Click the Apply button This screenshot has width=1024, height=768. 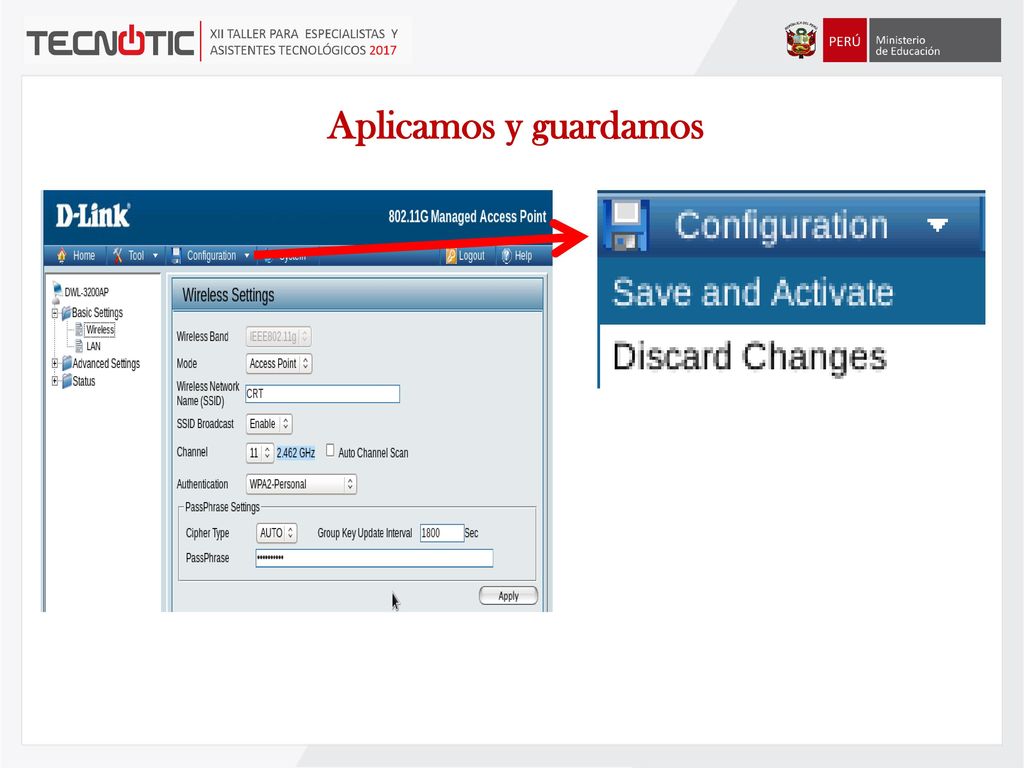coord(509,596)
